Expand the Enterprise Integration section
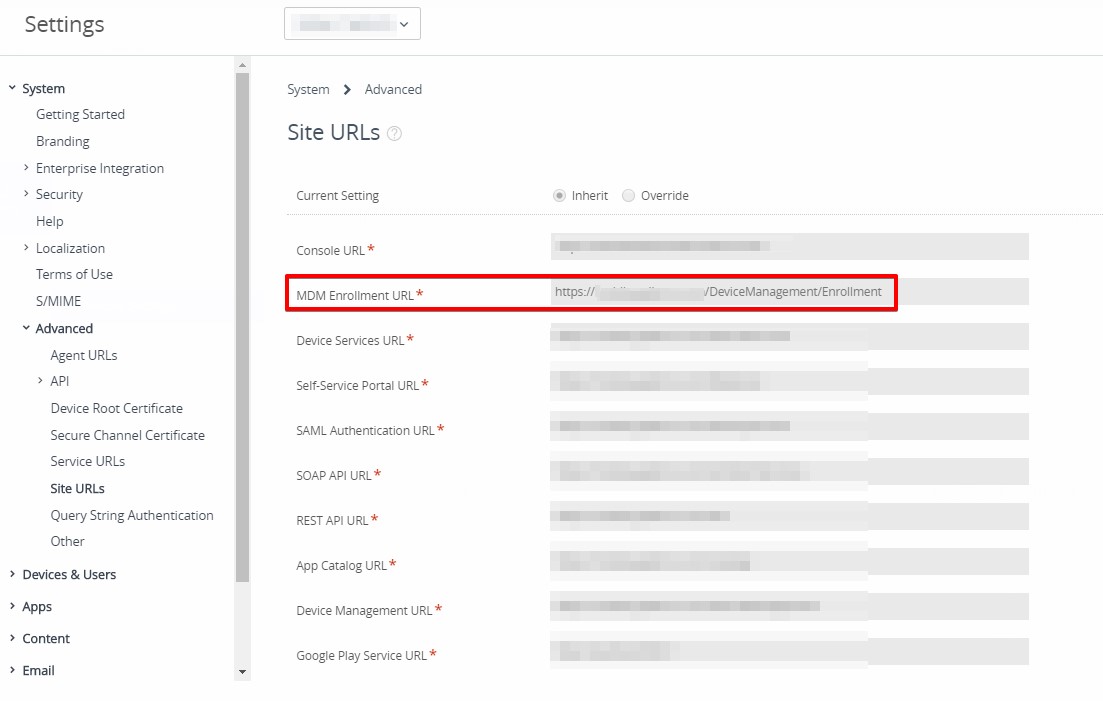The width and height of the screenshot is (1103, 701). pos(26,168)
